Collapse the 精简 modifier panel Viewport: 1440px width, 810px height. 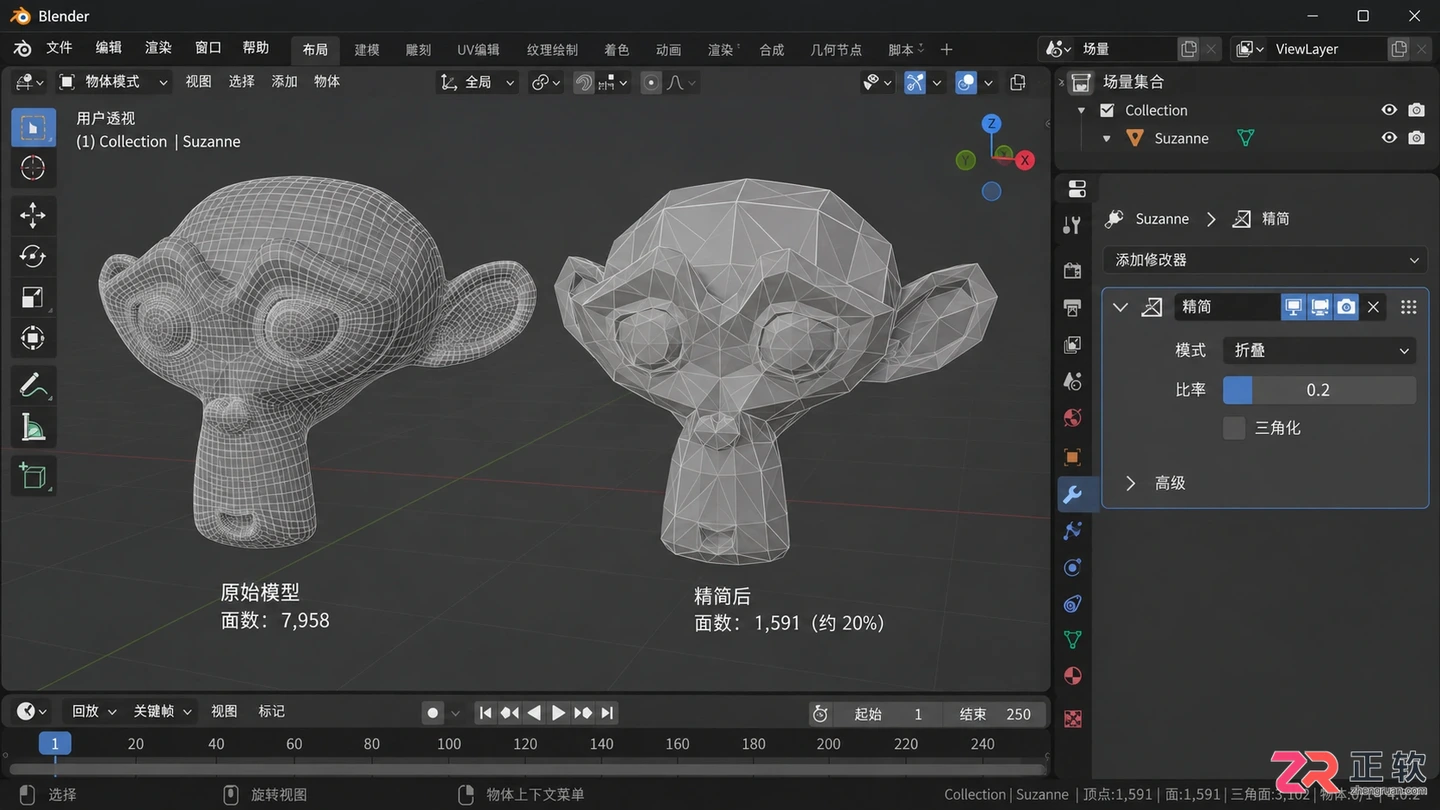[x=1121, y=307]
